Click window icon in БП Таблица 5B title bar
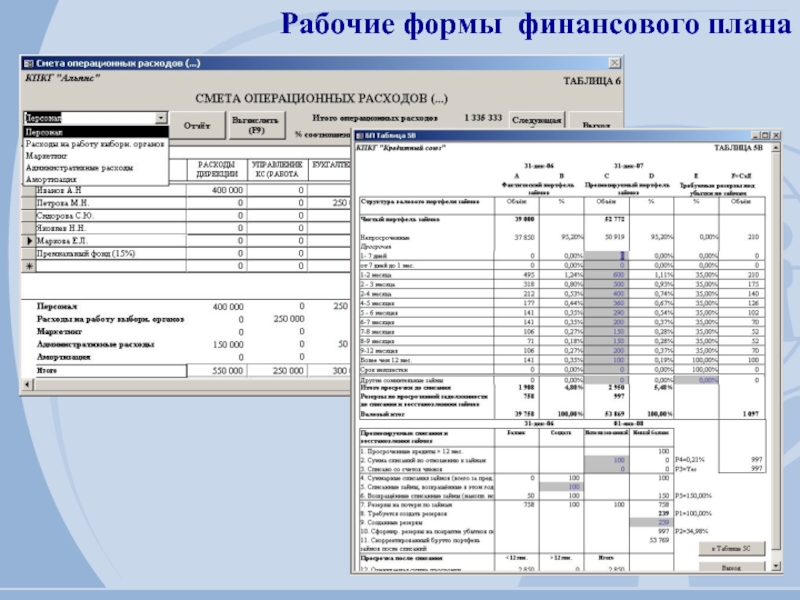Viewport: 800px width, 600px height. pyautogui.click(x=359, y=136)
